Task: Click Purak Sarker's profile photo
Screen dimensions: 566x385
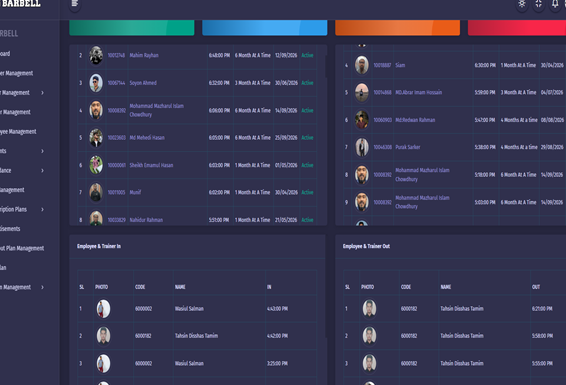Action: pyautogui.click(x=362, y=147)
